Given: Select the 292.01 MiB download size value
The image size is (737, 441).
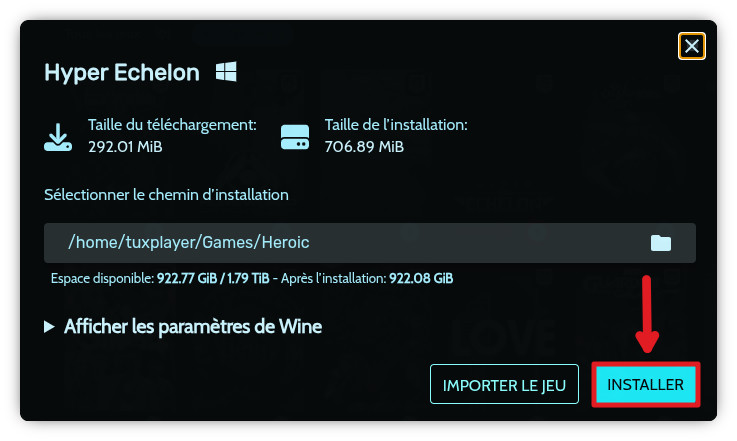Looking at the screenshot, I should click(x=125, y=147).
